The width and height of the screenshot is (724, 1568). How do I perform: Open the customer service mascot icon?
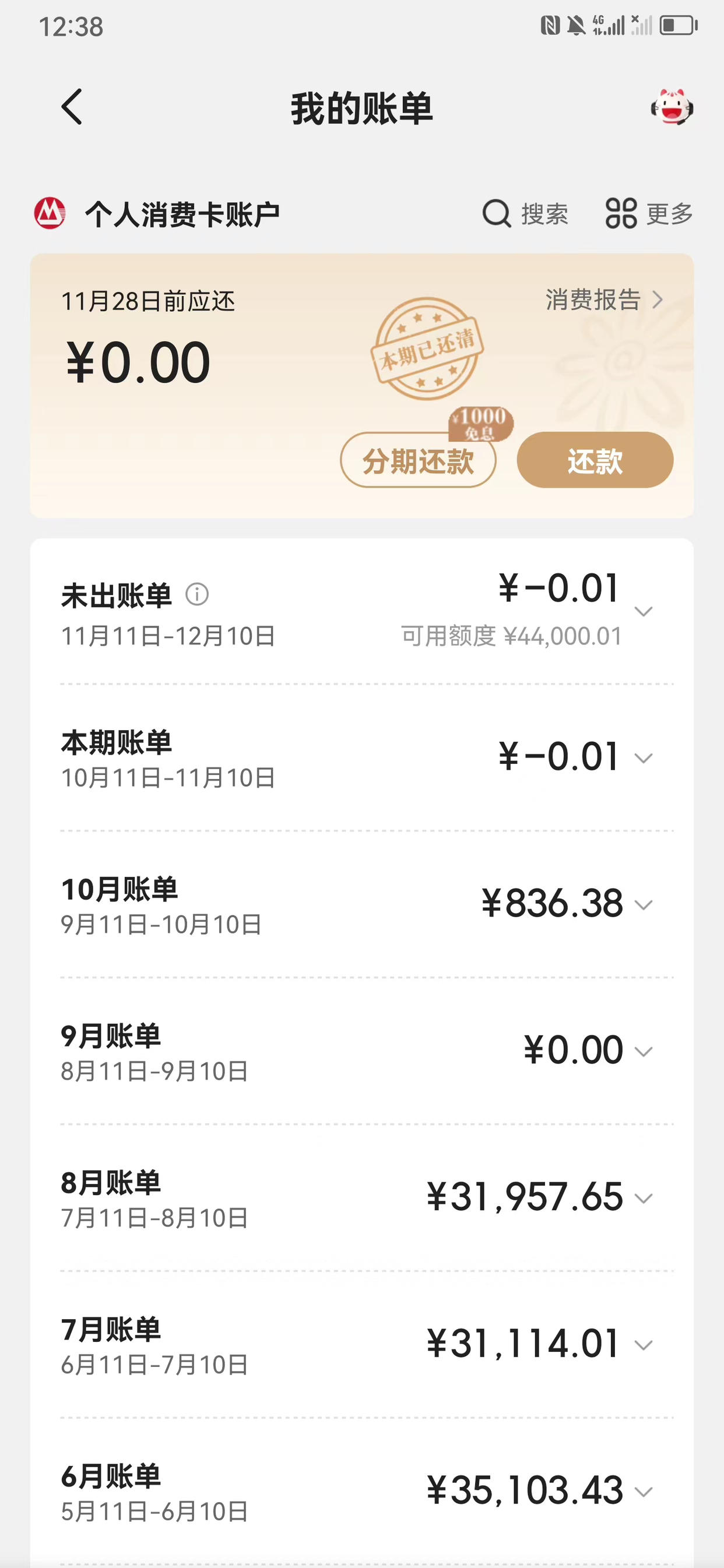coord(672,107)
